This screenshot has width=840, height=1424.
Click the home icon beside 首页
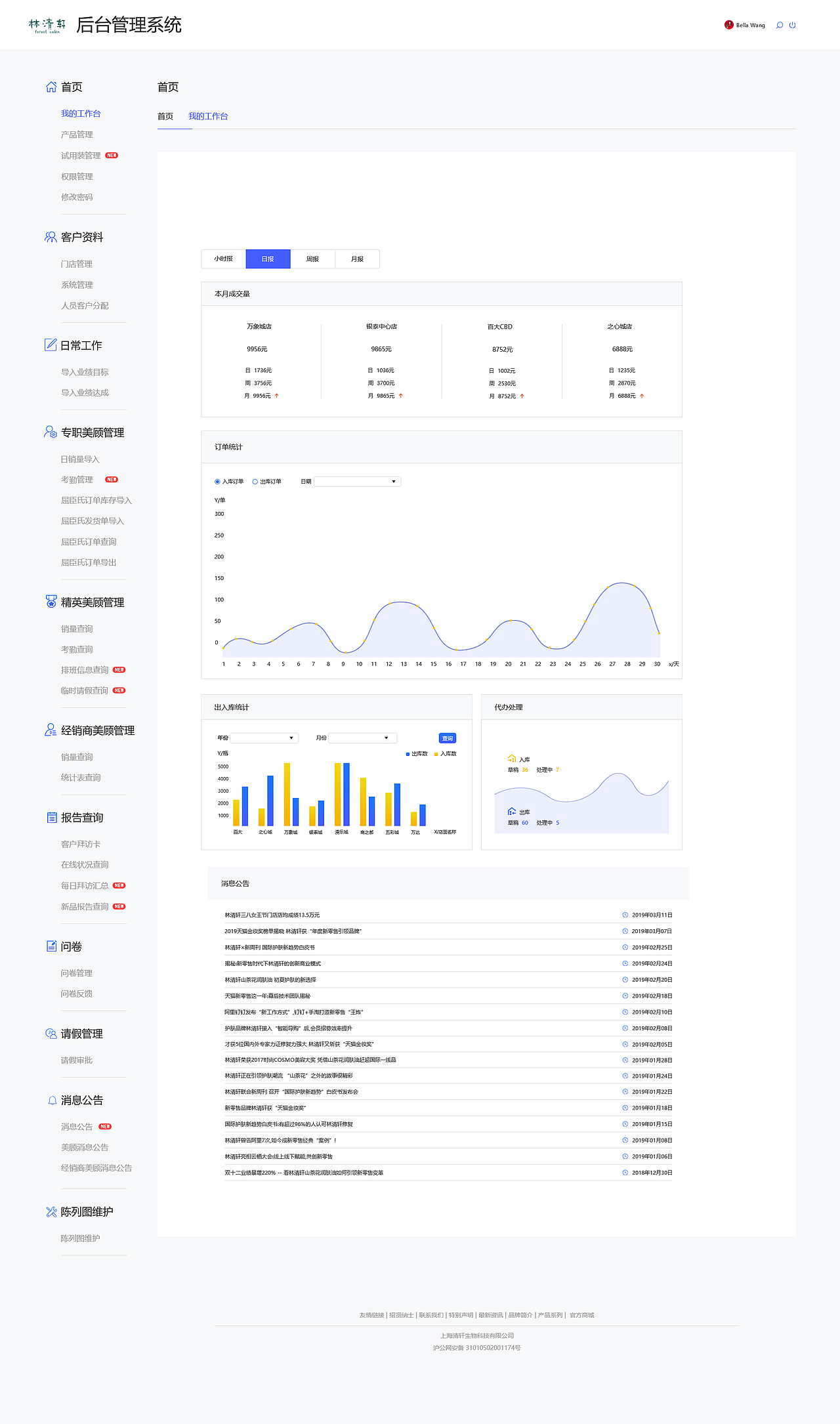pyautogui.click(x=51, y=87)
